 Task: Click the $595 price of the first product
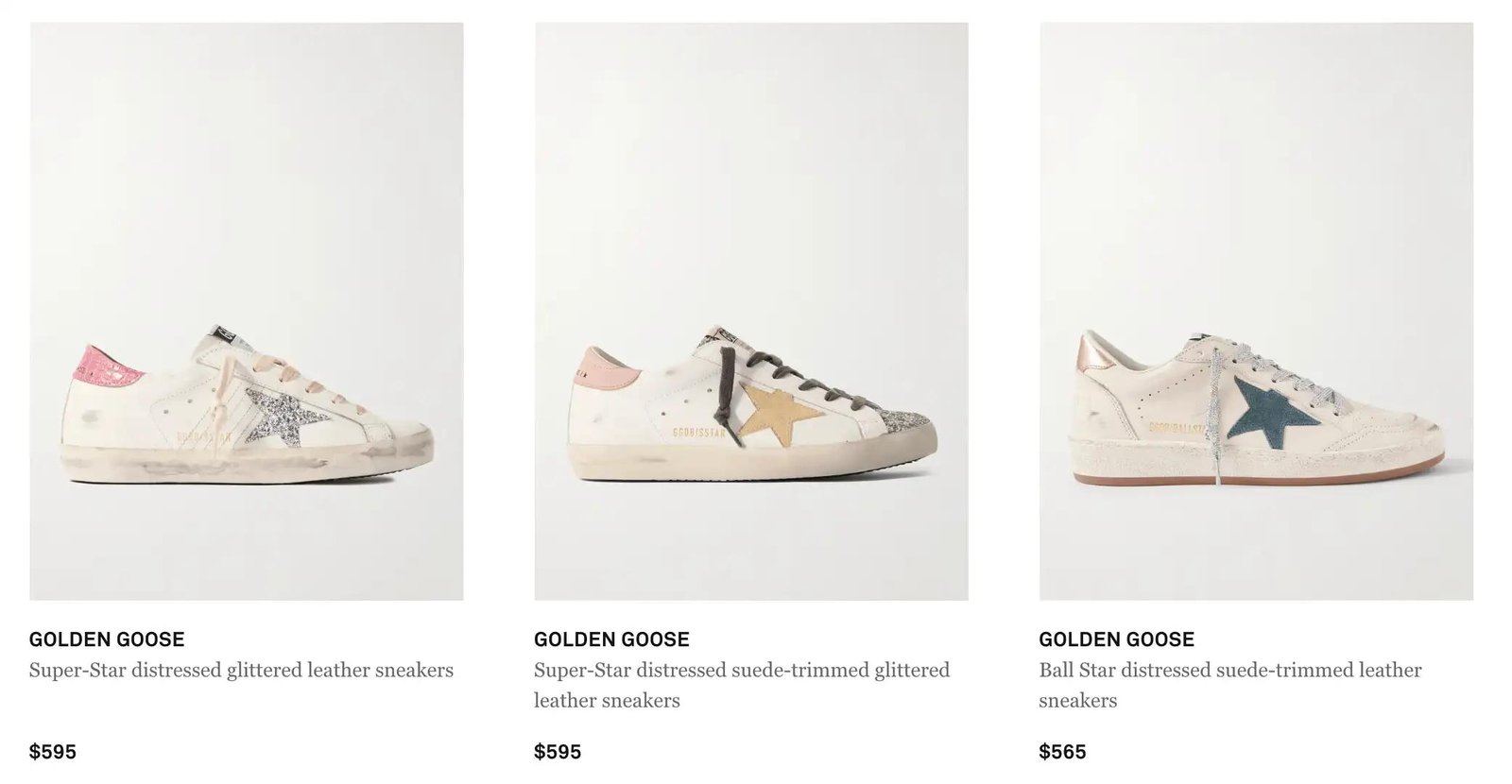pos(53,752)
